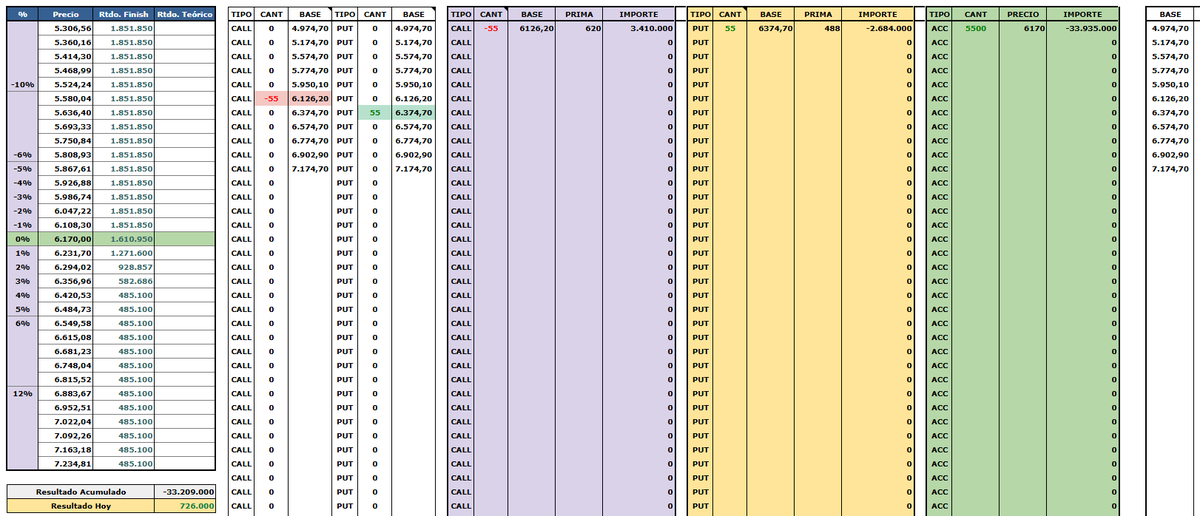Select the -6% percentage cell
The width and height of the screenshot is (1200, 516).
point(23,155)
